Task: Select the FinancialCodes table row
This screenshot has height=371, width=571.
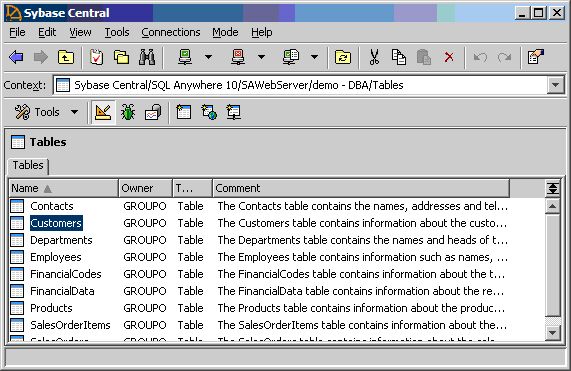Action: coord(259,274)
